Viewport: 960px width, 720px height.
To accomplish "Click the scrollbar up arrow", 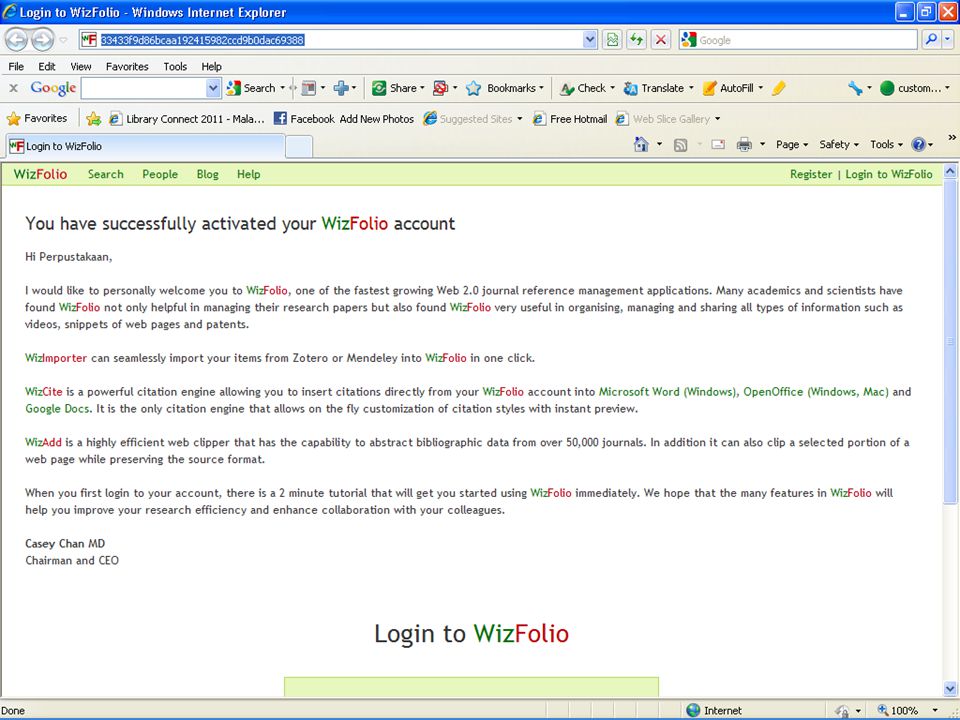I will (x=950, y=171).
